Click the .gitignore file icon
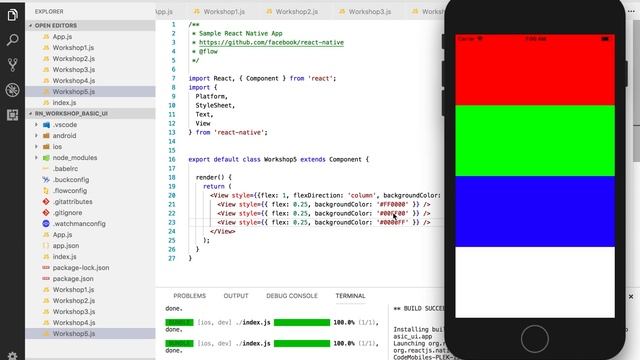This screenshot has width=640, height=360. tap(46, 213)
